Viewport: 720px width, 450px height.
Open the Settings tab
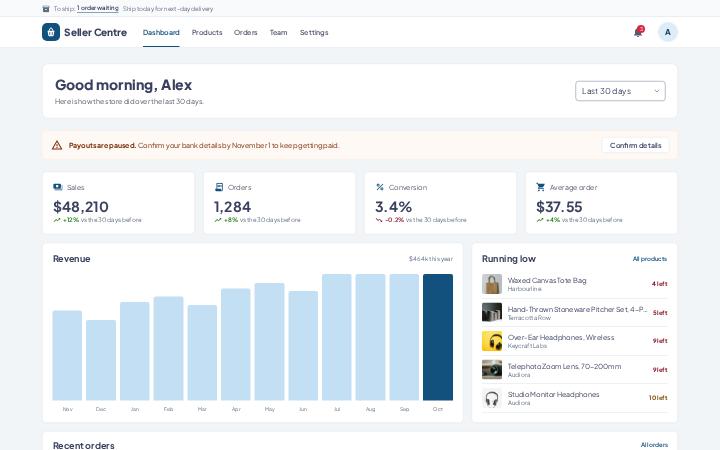[x=314, y=33]
